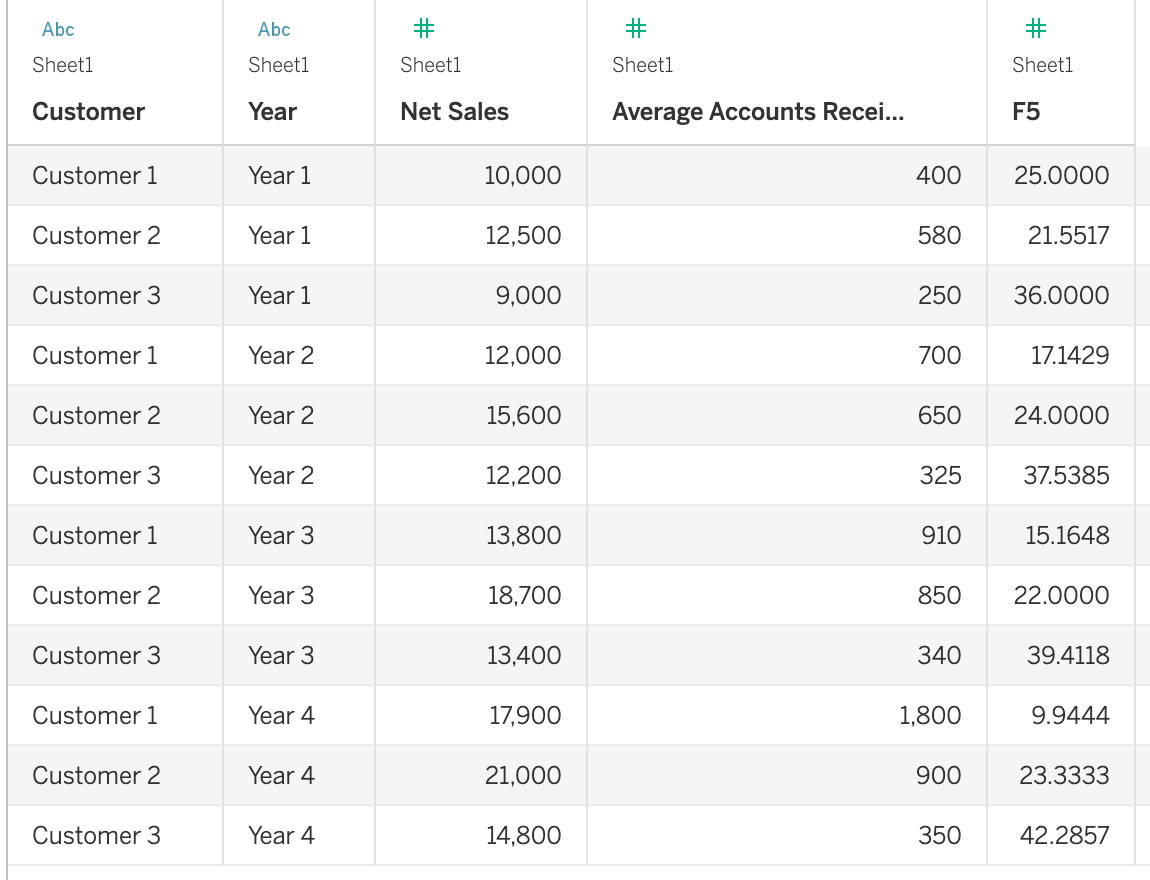This screenshot has width=1150, height=880.
Task: Click the # icon above Average Accounts Receivable
Action: [636, 28]
